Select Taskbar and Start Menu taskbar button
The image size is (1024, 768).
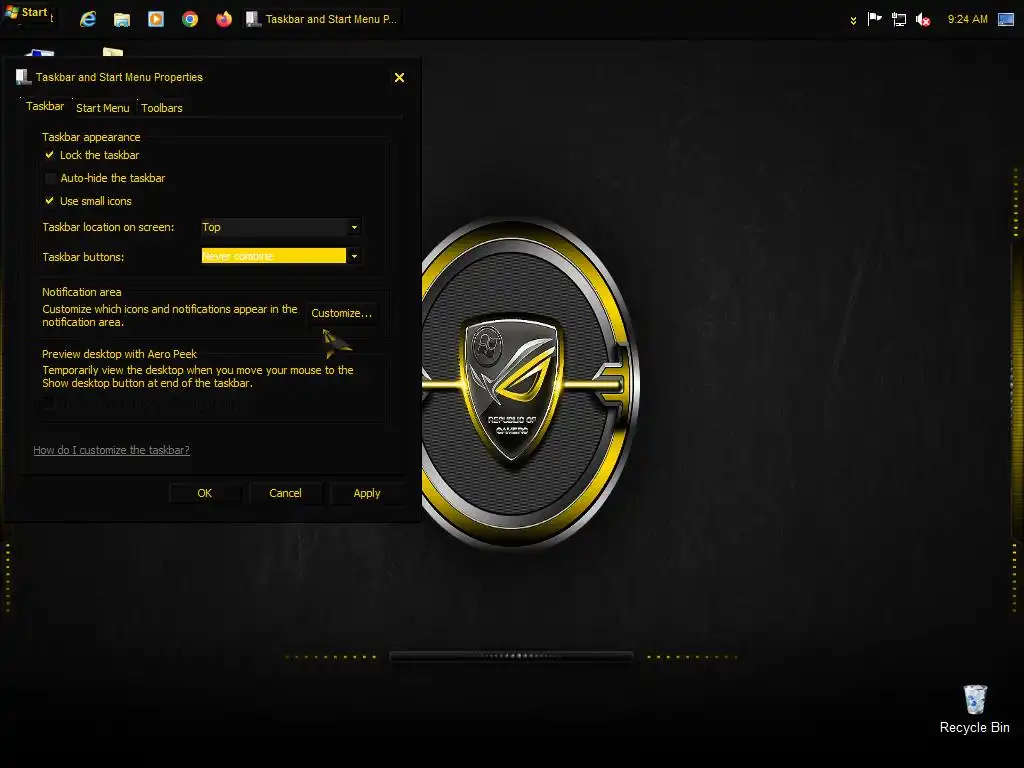321,19
